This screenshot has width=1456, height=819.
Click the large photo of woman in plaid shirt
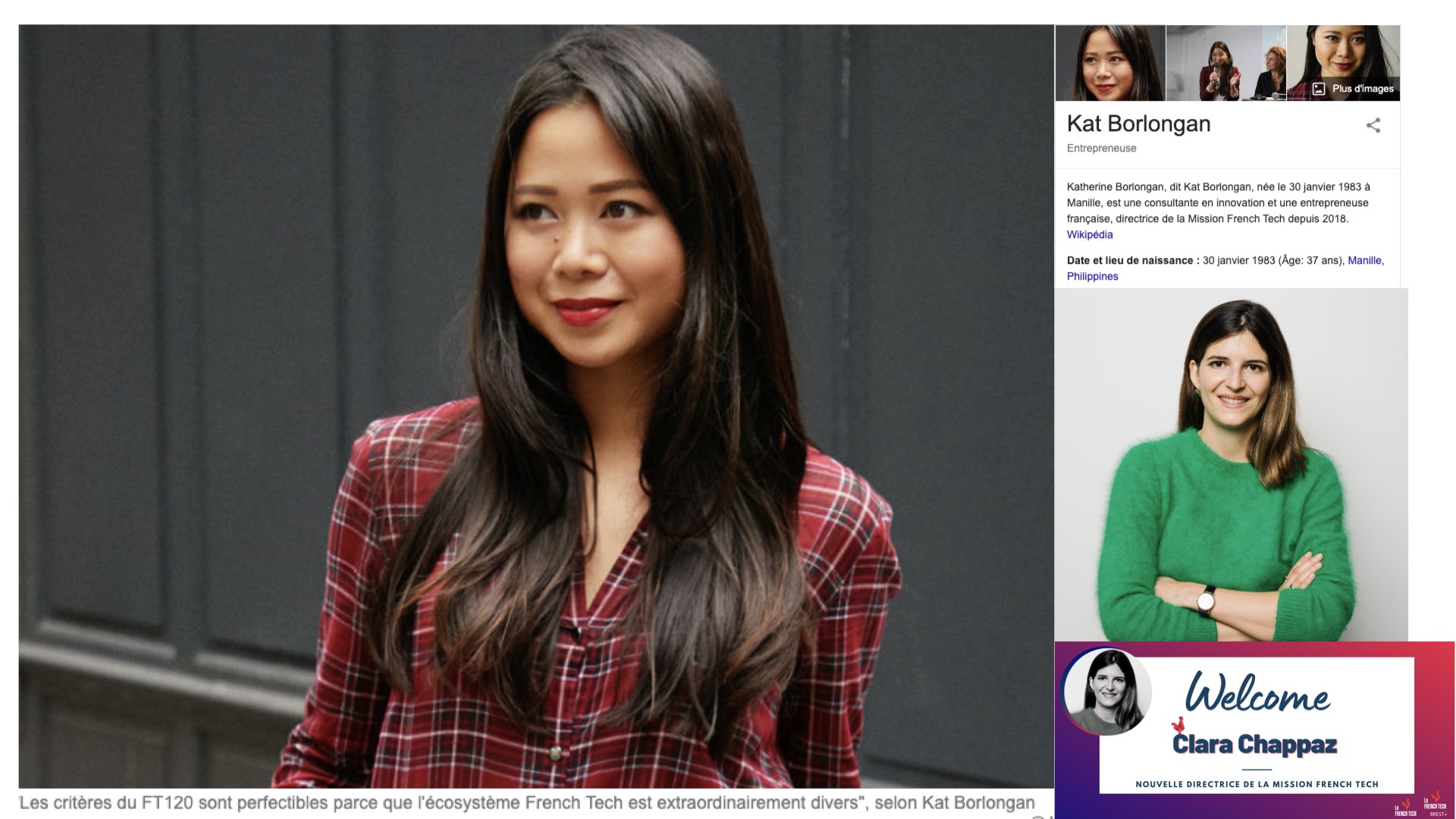(x=536, y=406)
